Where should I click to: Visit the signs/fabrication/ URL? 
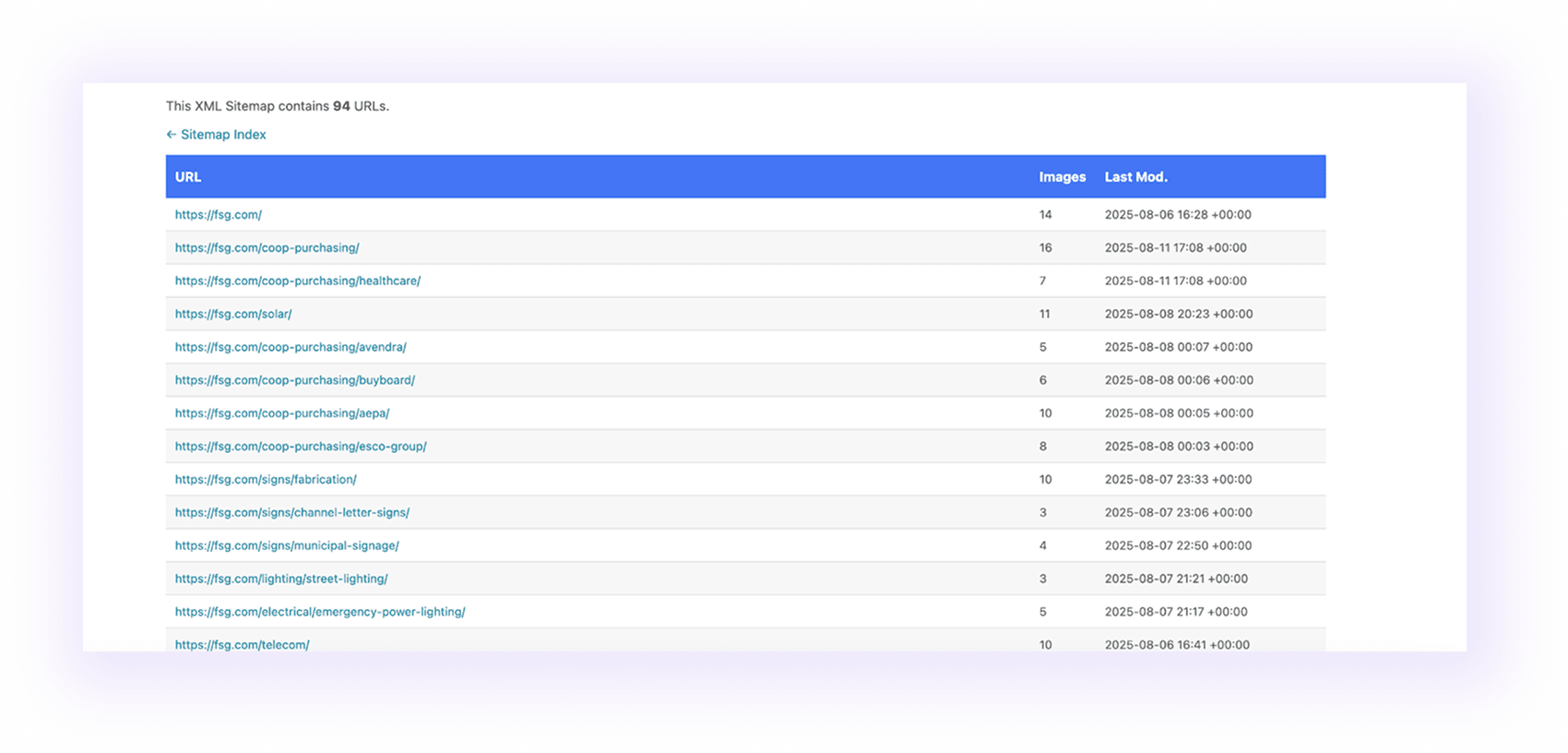[266, 480]
